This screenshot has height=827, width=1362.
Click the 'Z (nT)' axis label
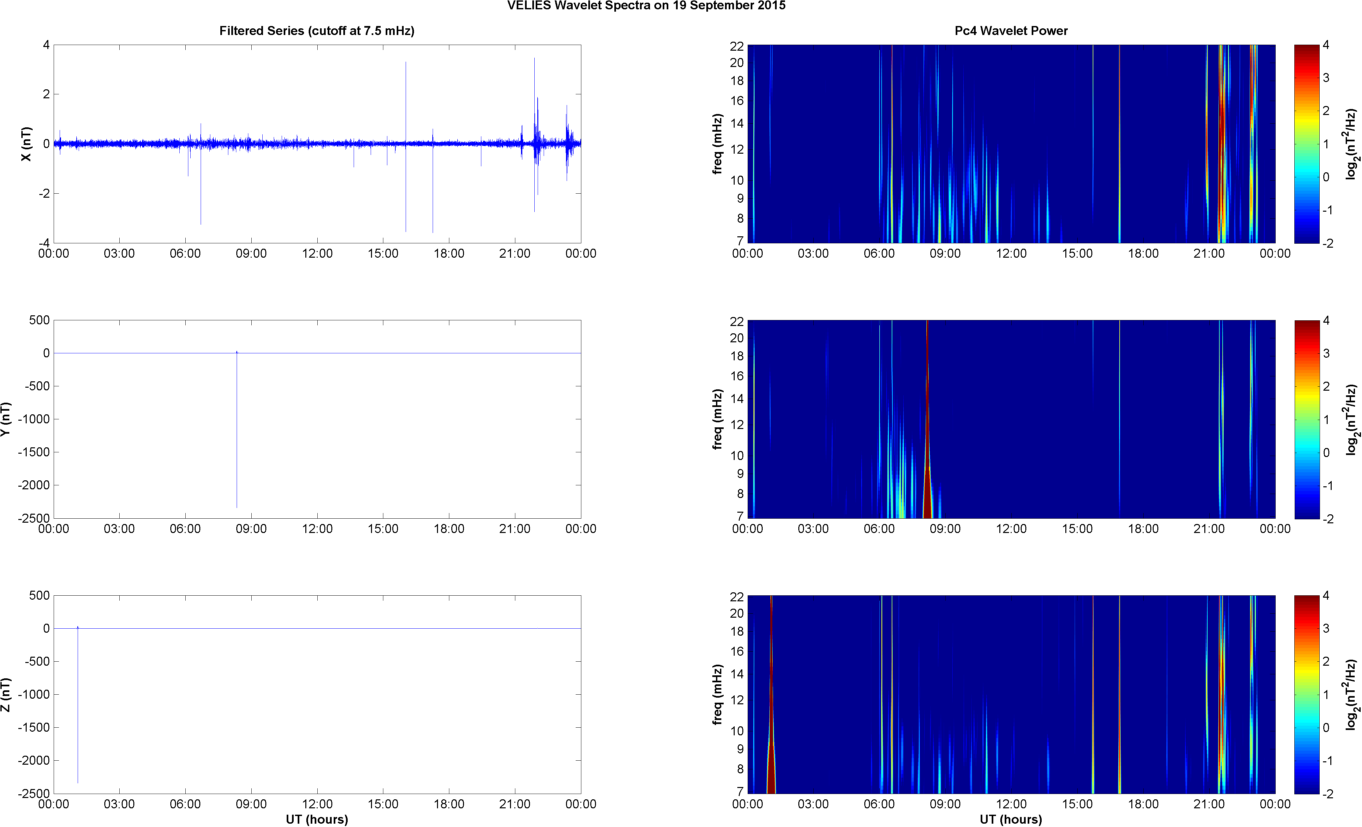[10, 694]
